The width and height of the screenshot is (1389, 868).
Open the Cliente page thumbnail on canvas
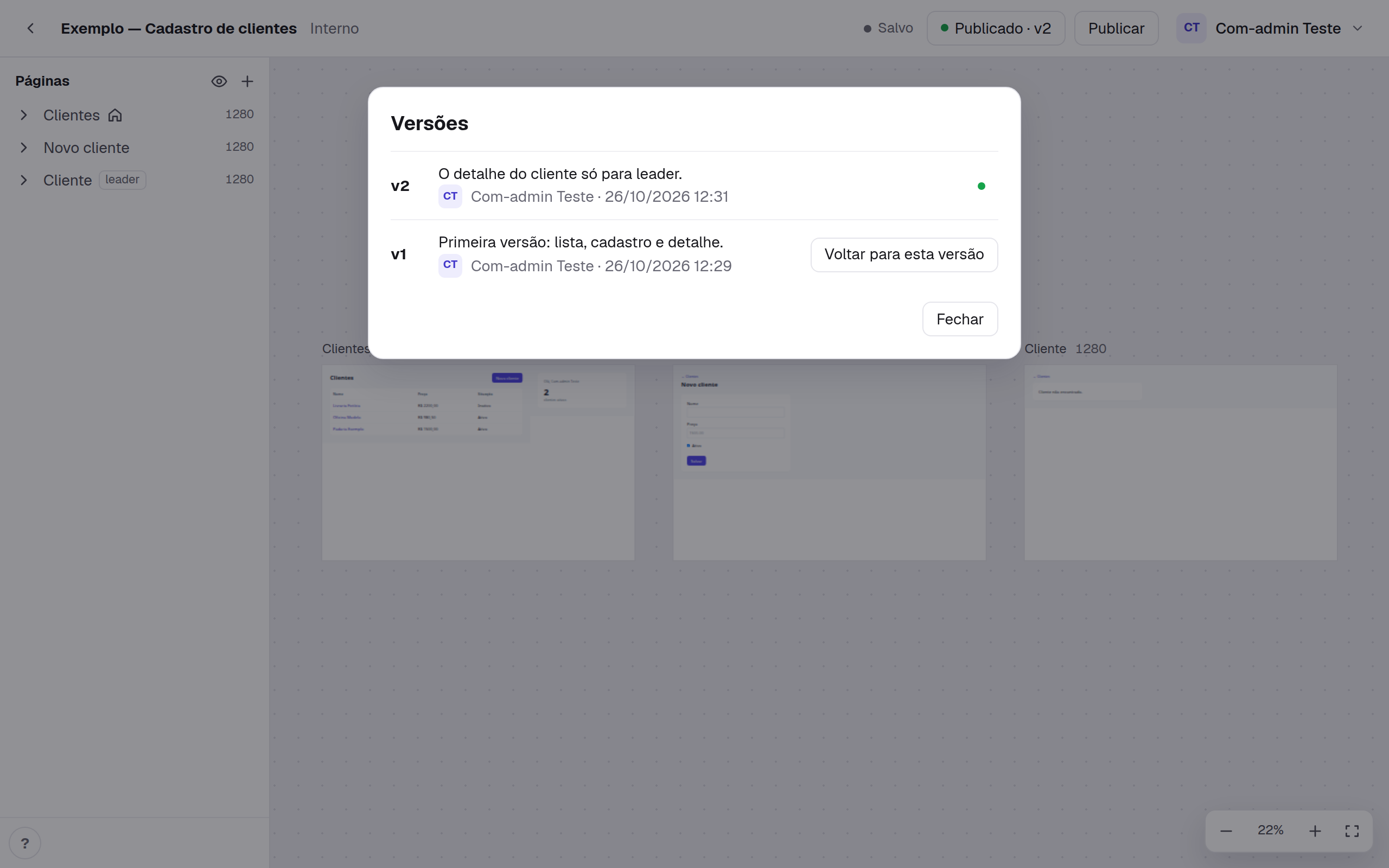[1181, 463]
